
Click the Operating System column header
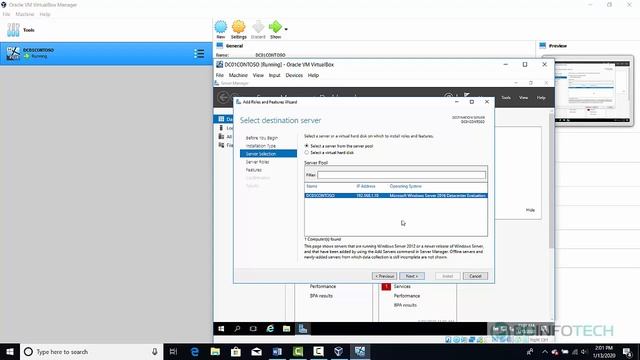[405, 186]
